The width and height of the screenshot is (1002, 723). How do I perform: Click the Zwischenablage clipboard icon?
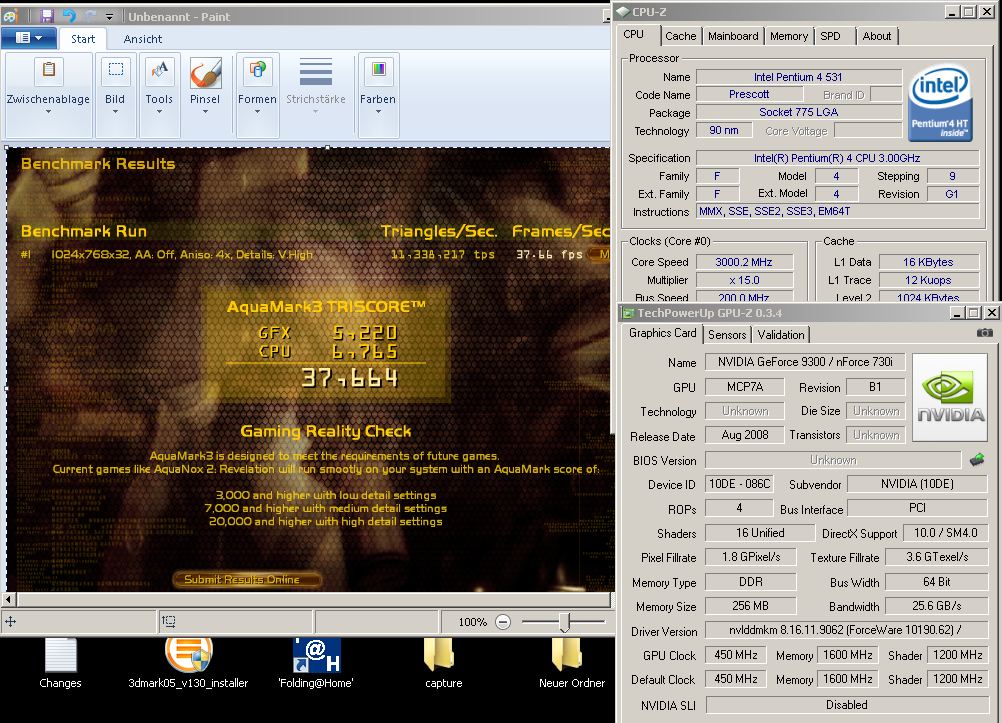49,69
